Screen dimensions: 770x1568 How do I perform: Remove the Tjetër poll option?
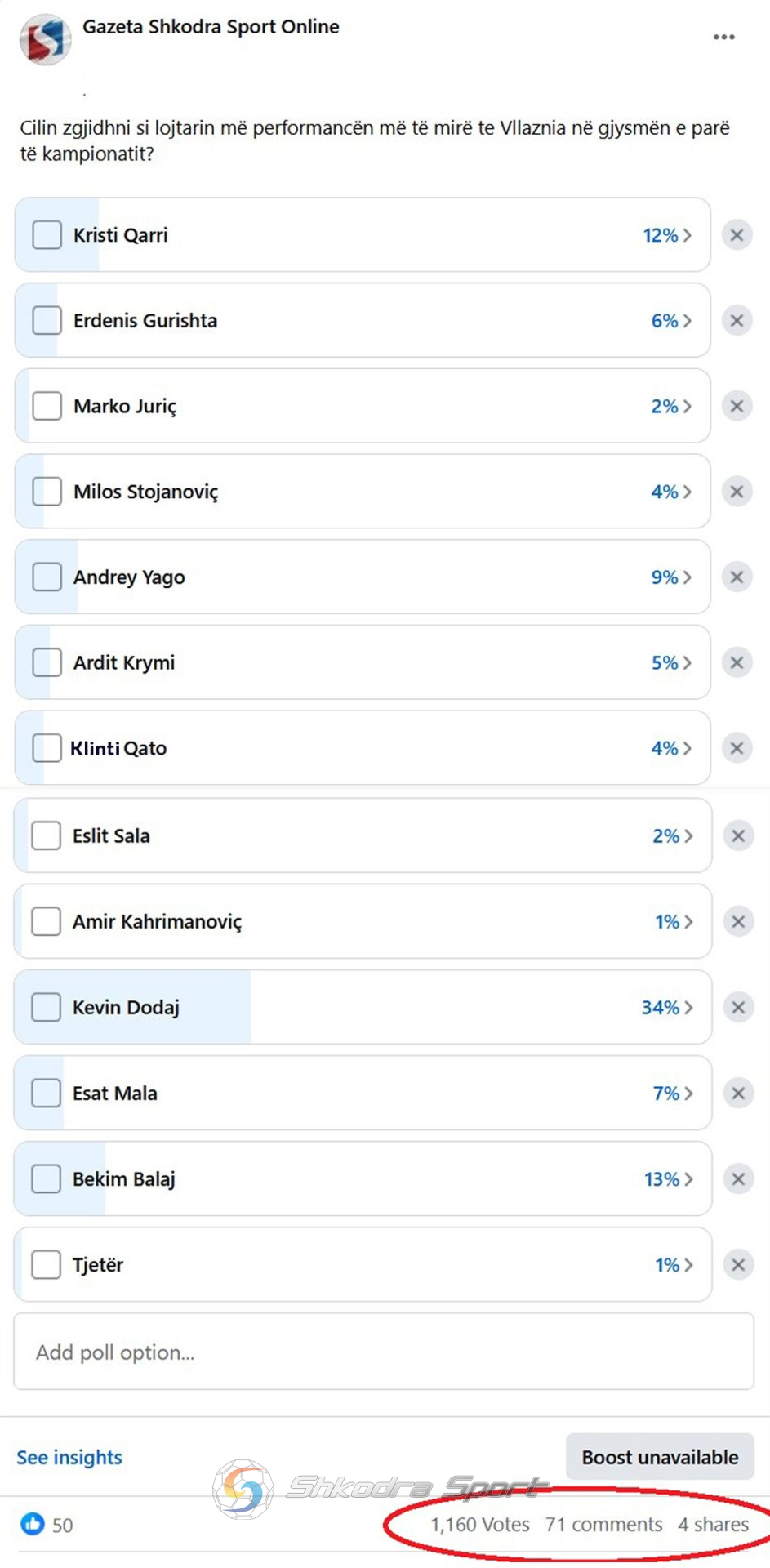pyautogui.click(x=738, y=1264)
